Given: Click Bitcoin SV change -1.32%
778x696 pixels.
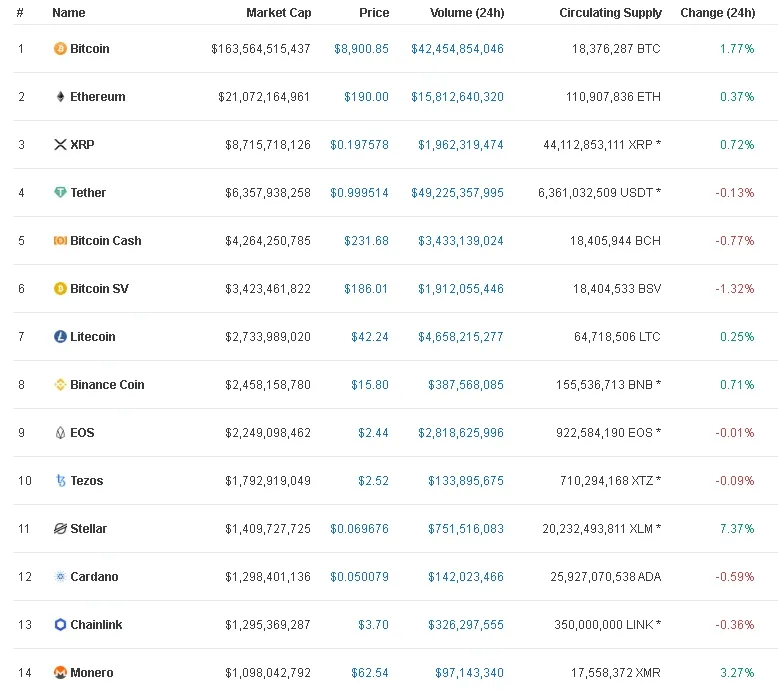Looking at the screenshot, I should [735, 289].
